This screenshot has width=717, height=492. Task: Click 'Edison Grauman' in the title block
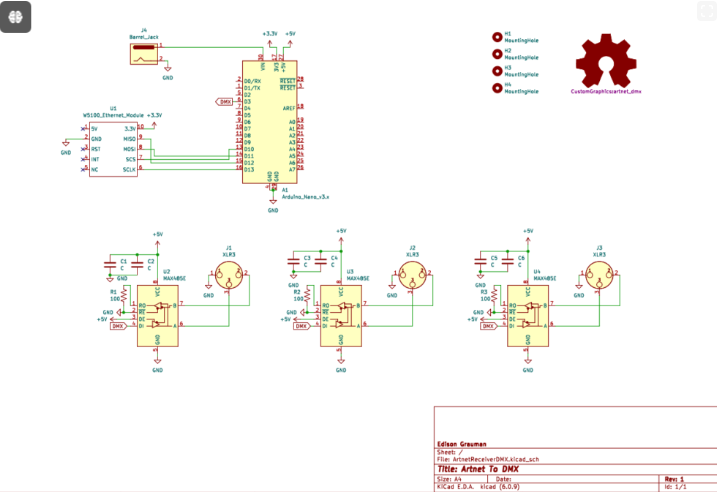tap(461, 444)
